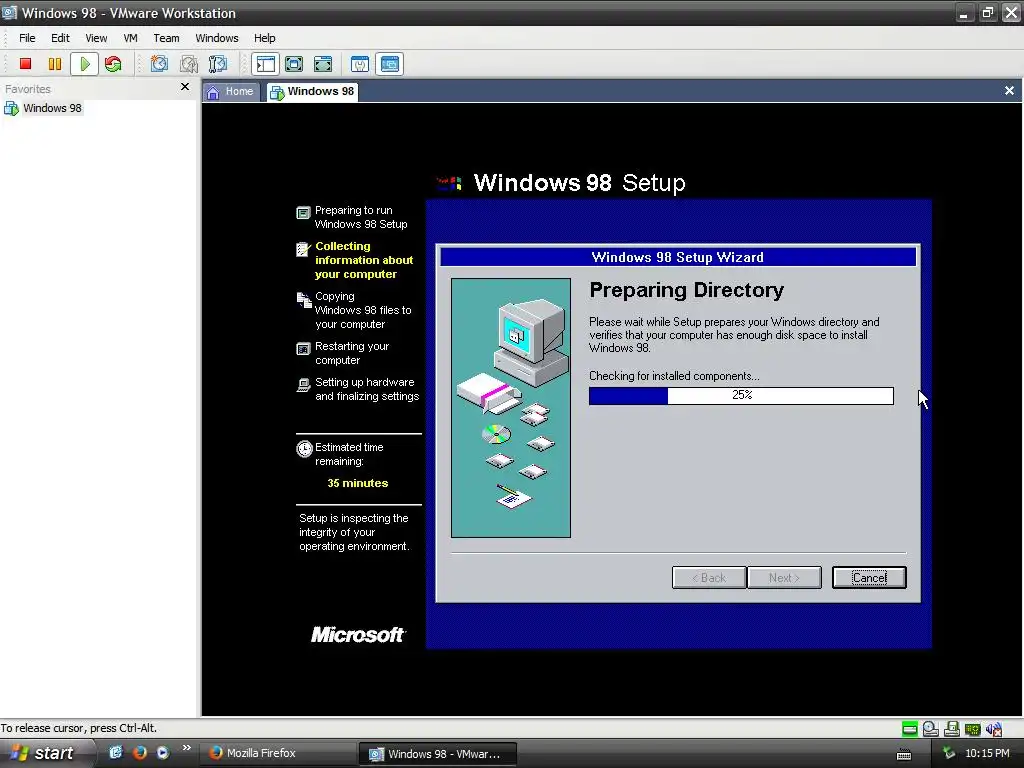Image resolution: width=1024 pixels, height=768 pixels.
Task: Click 'Copying Windows 98 files' step
Action: pos(363,310)
